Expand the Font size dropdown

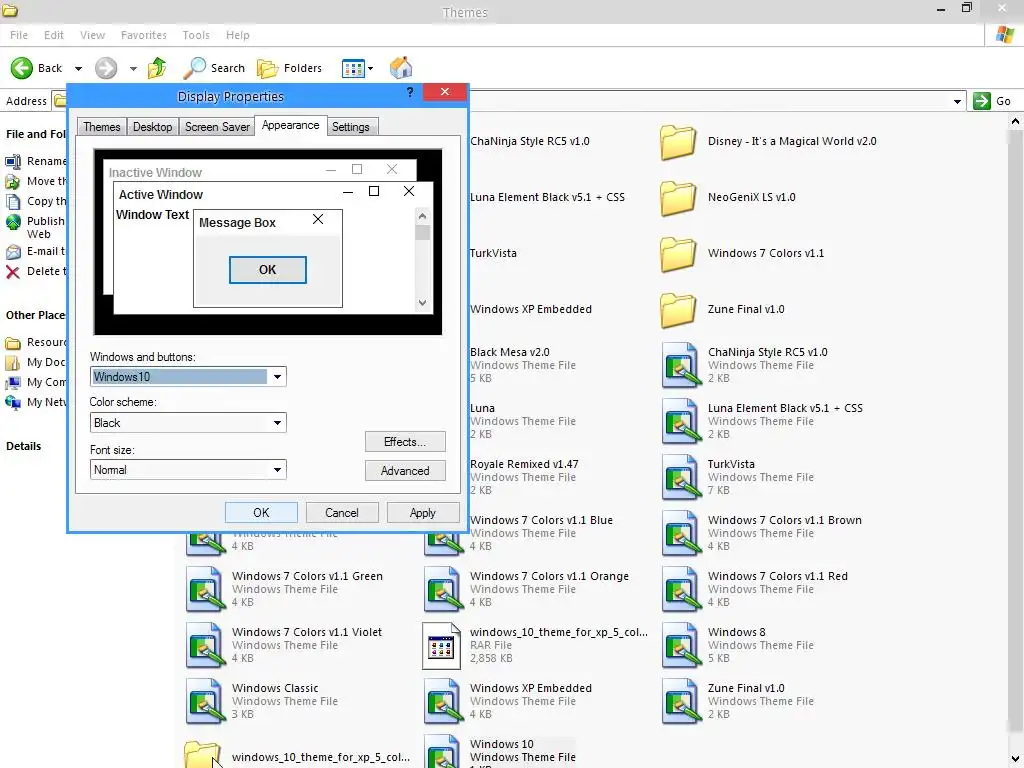tap(278, 470)
